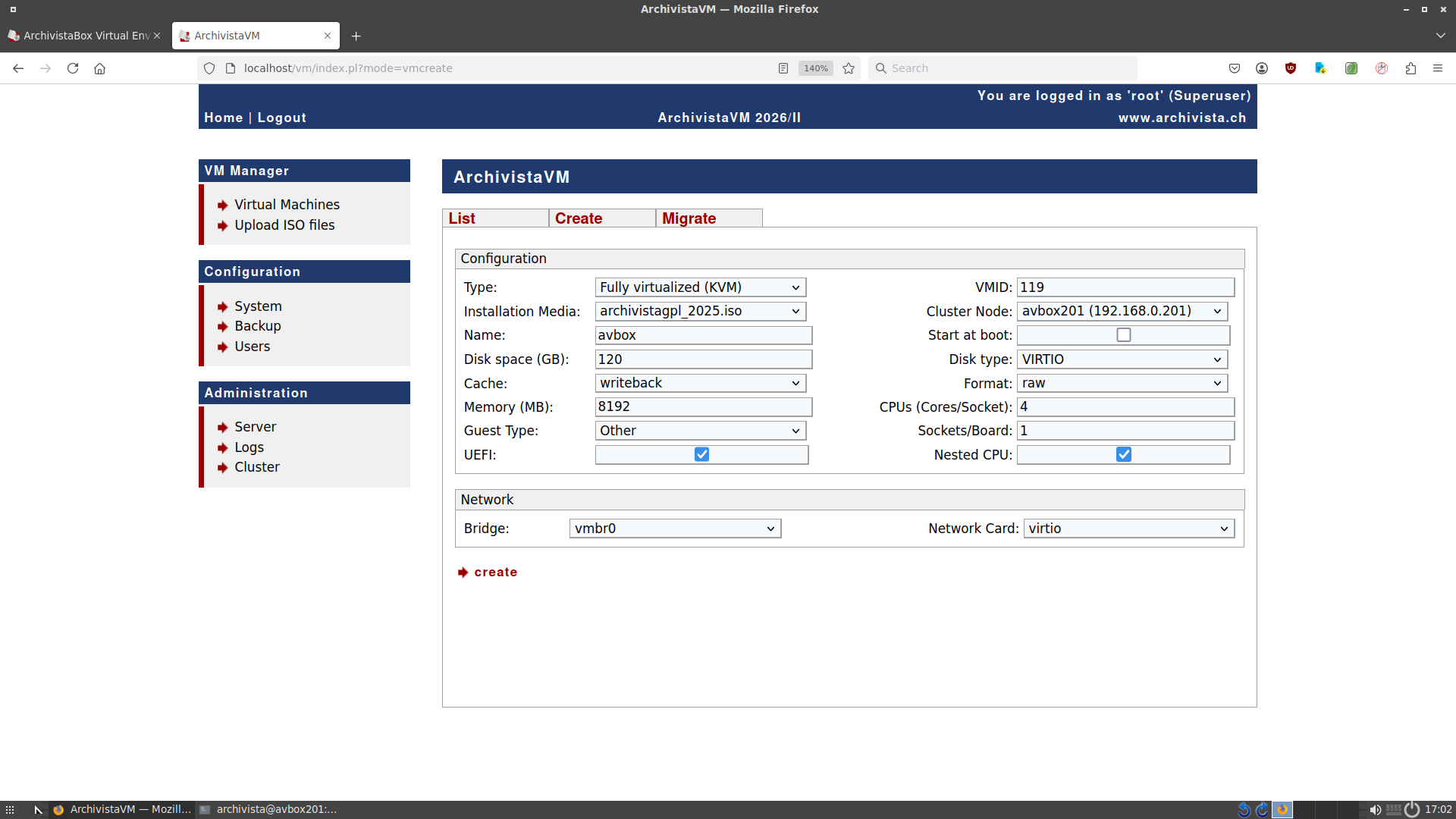Switch to the List tab

462,218
